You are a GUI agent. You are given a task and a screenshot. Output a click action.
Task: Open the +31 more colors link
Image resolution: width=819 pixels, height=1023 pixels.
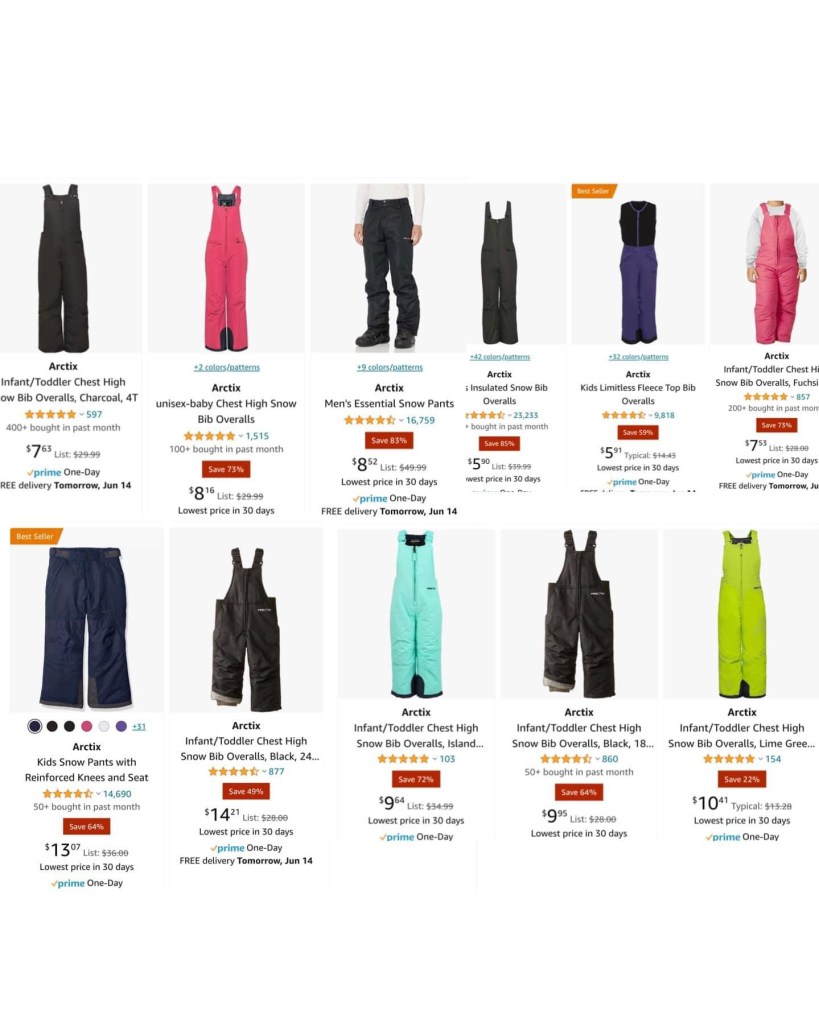point(139,726)
